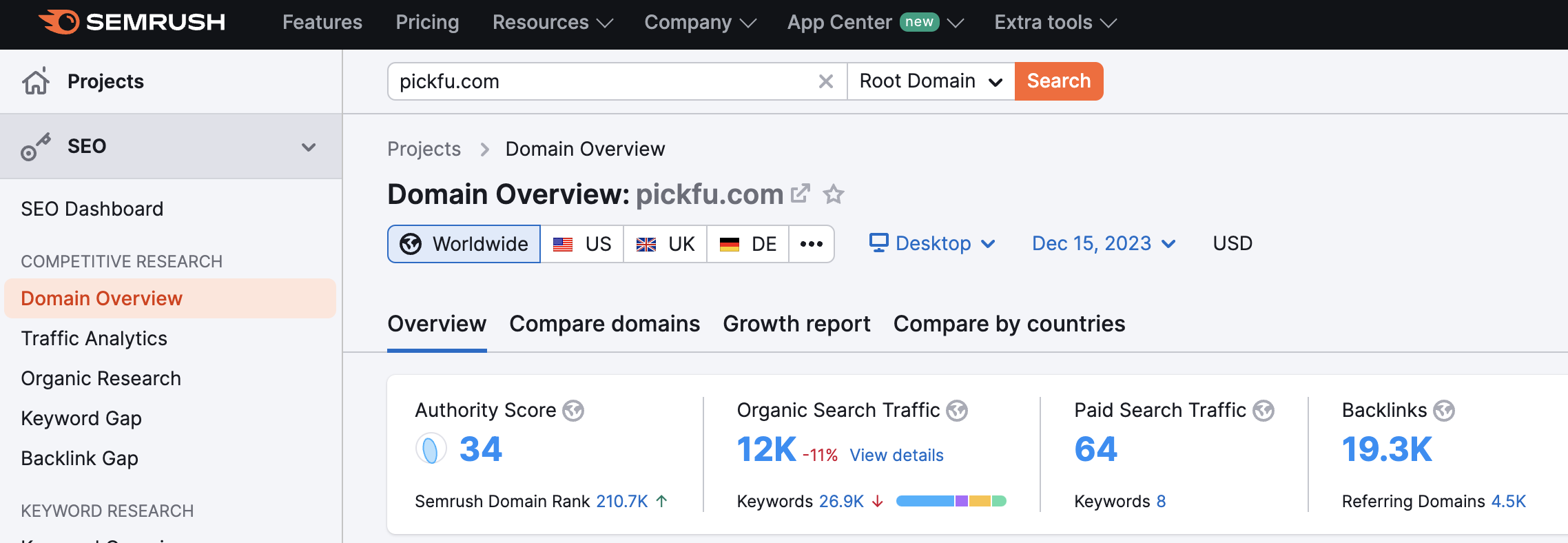The image size is (1568, 543).
Task: Open View details for organic traffic
Action: [896, 455]
